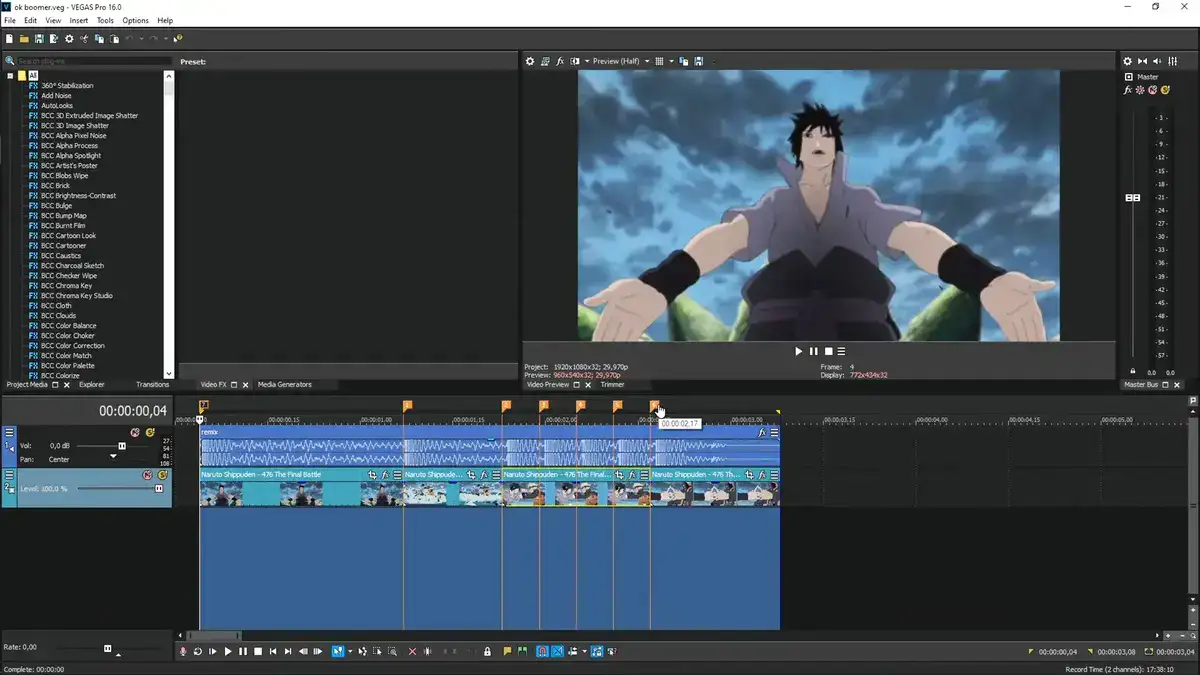Viewport: 1200px width, 675px height.
Task: Stop the preview window playback
Action: click(827, 351)
